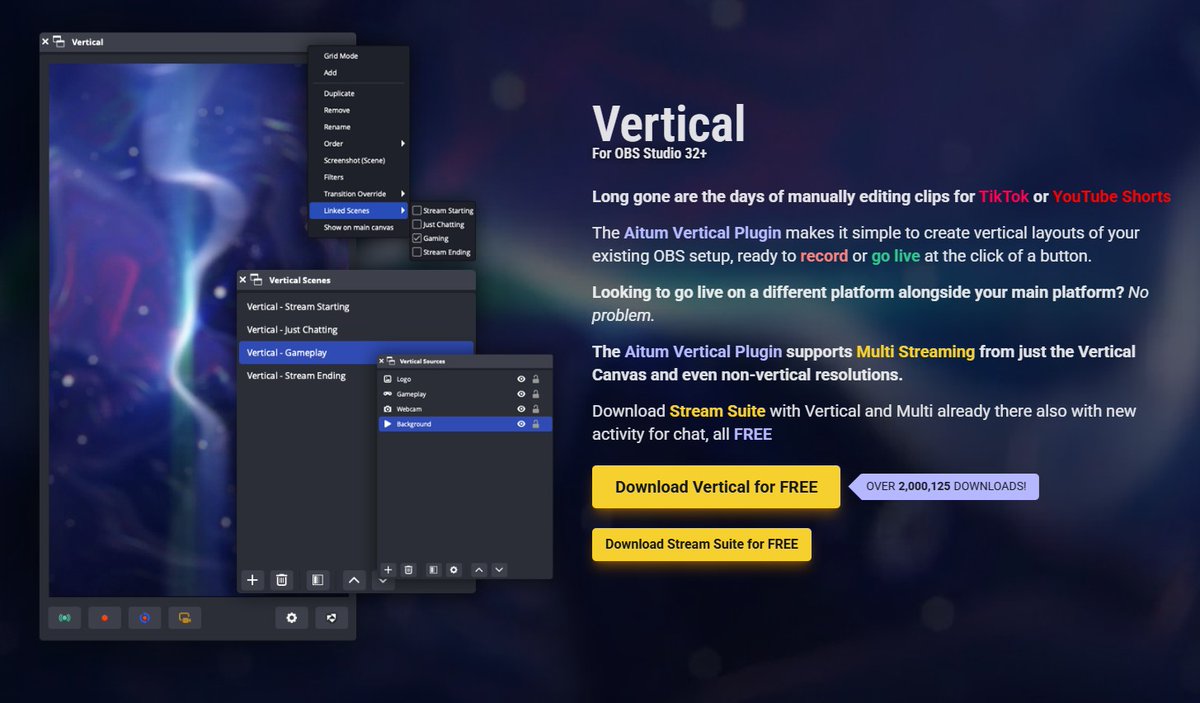This screenshot has height=703, width=1200.
Task: Add a source in Vertical Sources
Action: (x=388, y=569)
